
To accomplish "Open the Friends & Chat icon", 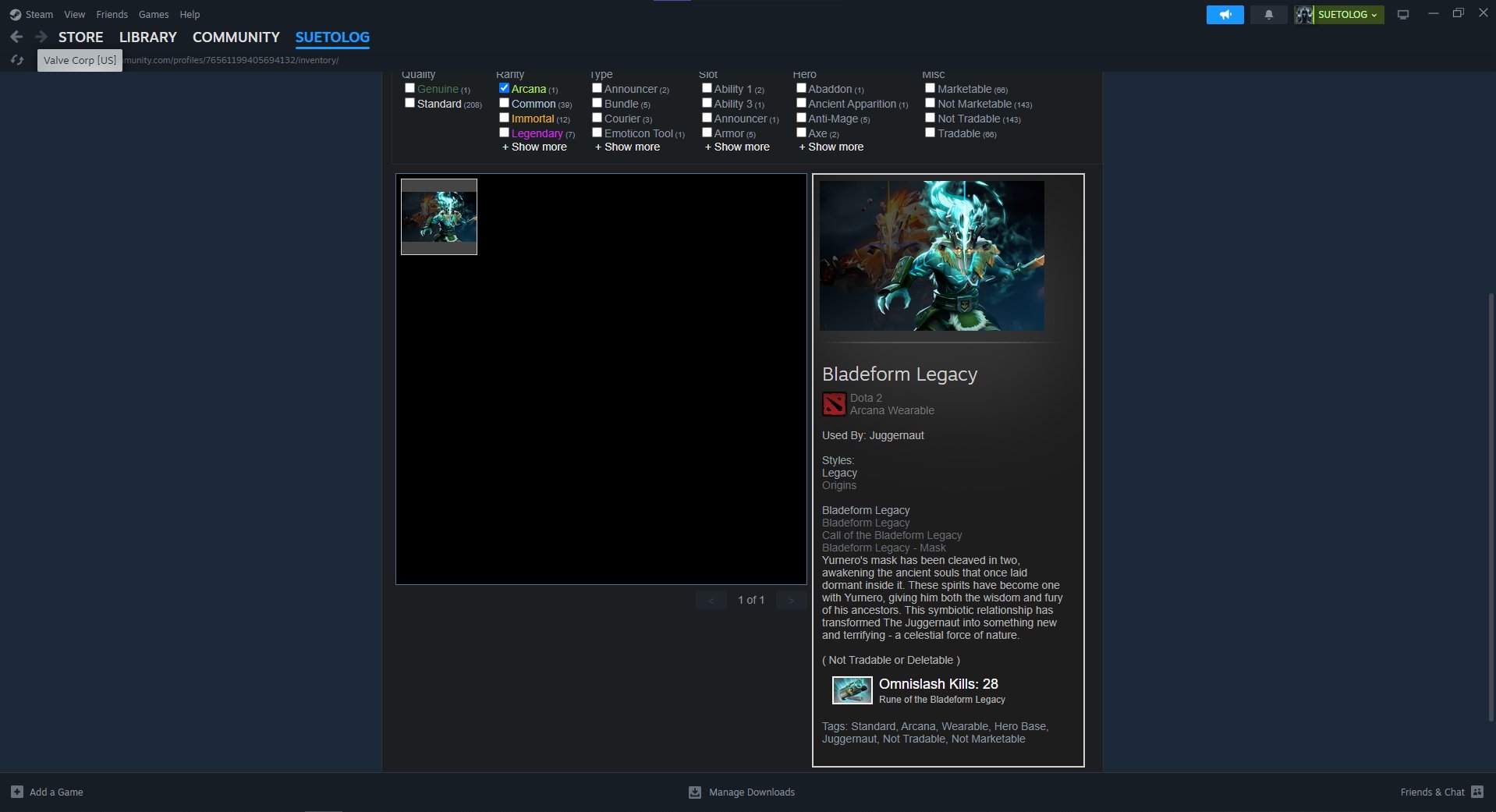I will tap(1477, 792).
